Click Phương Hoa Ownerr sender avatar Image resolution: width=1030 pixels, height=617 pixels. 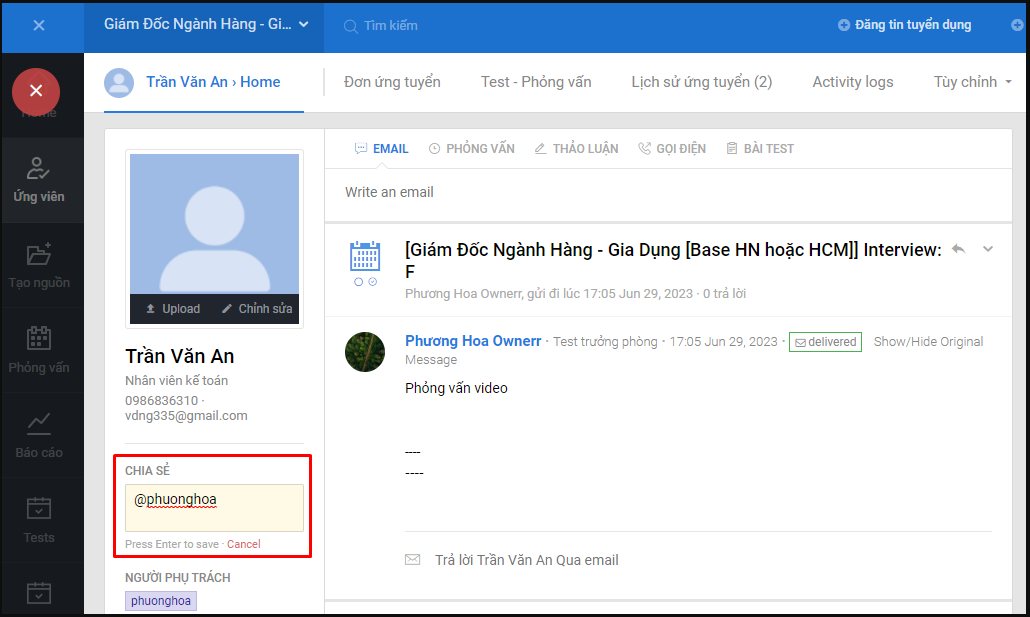click(365, 352)
